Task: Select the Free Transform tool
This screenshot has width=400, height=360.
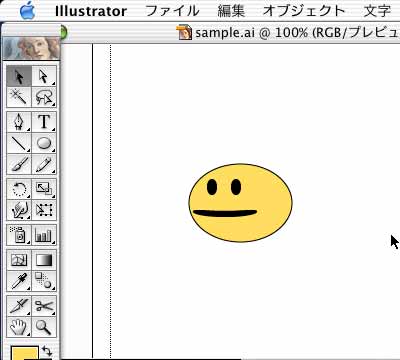Action: [x=44, y=210]
